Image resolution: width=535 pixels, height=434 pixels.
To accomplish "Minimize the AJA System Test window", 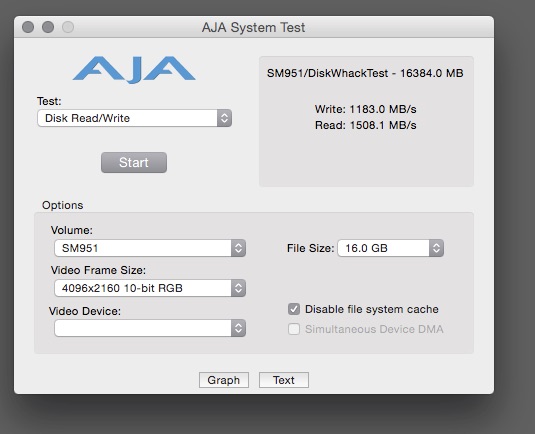I will coord(48,27).
